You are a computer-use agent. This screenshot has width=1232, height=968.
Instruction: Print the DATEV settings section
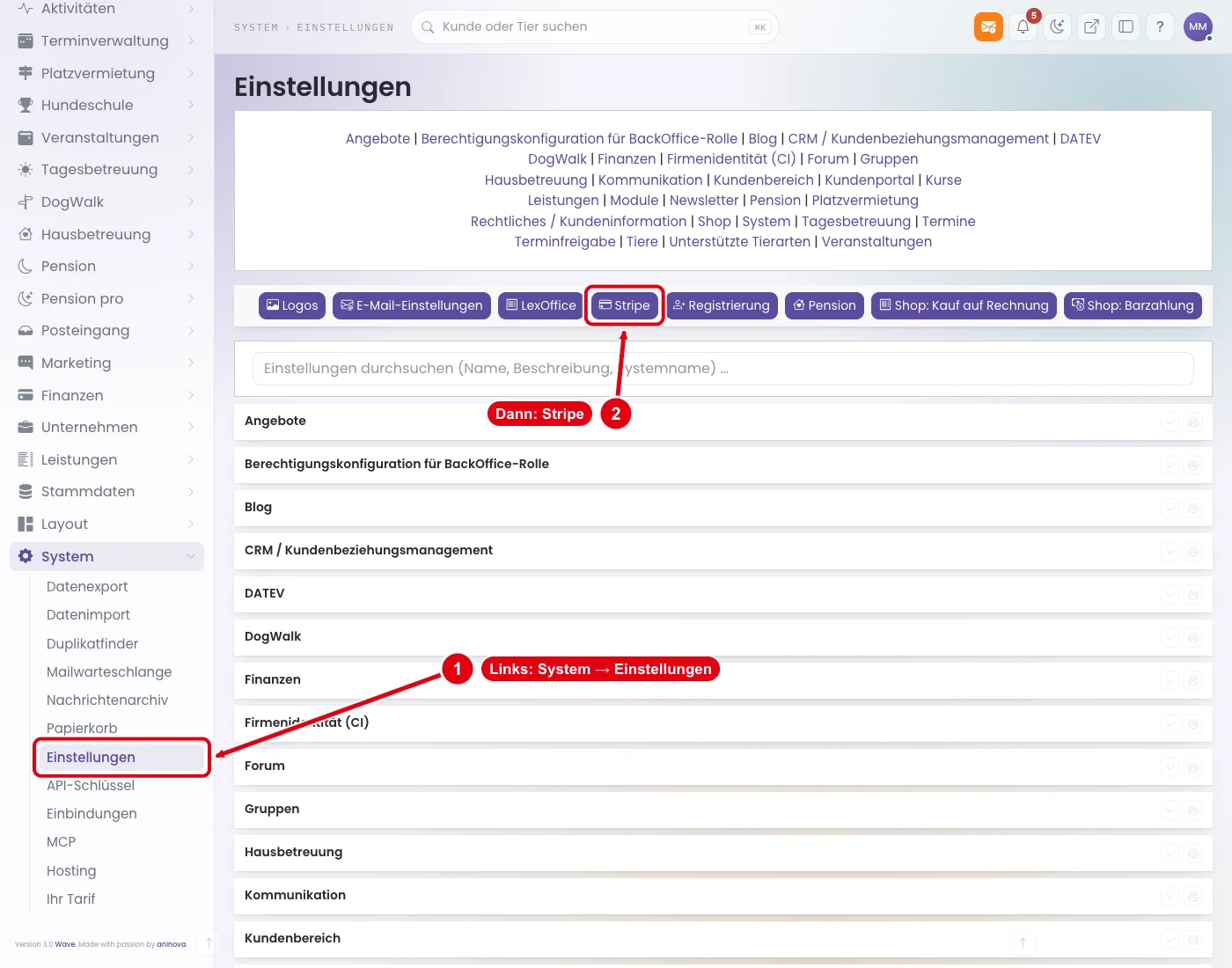click(x=1193, y=594)
